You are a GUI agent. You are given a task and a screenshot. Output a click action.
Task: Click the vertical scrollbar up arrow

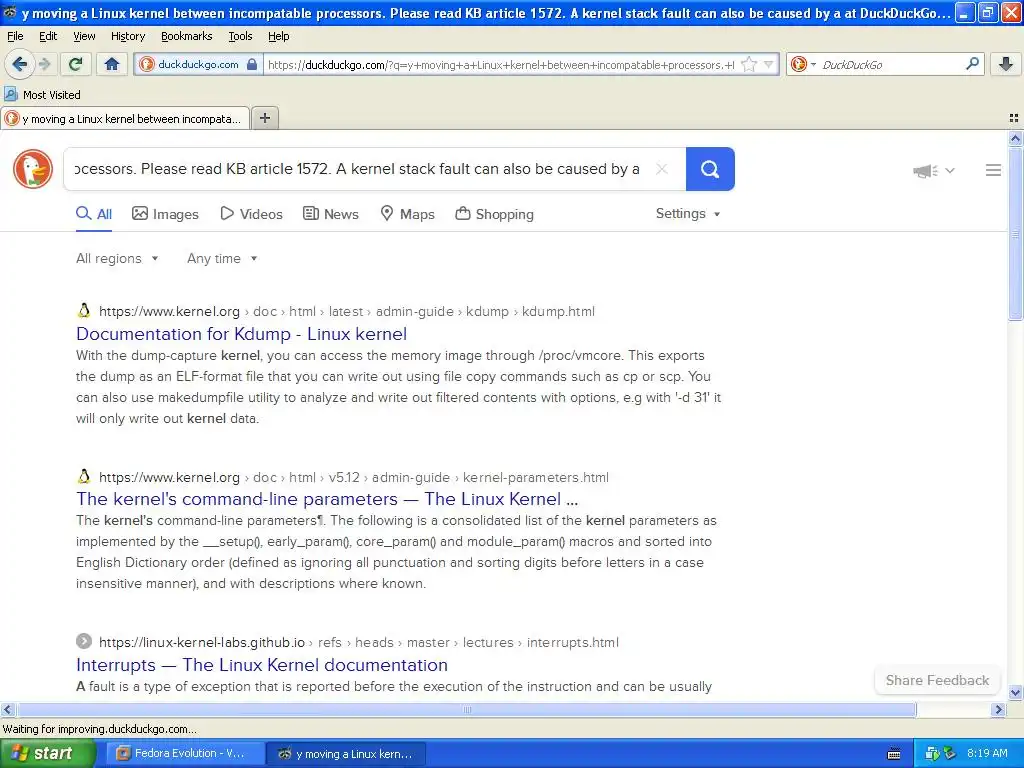tap(1015, 138)
